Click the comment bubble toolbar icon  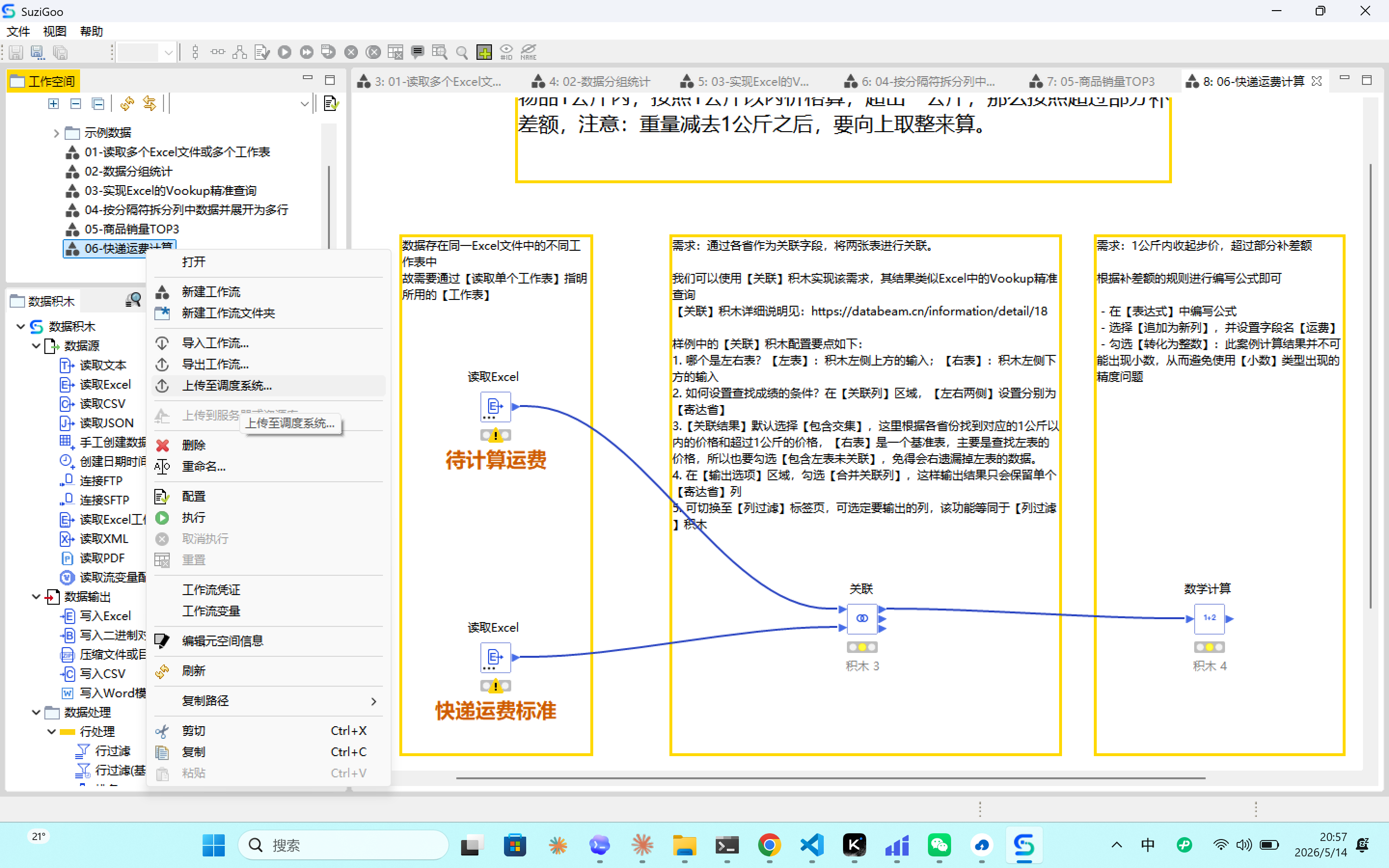(x=417, y=52)
